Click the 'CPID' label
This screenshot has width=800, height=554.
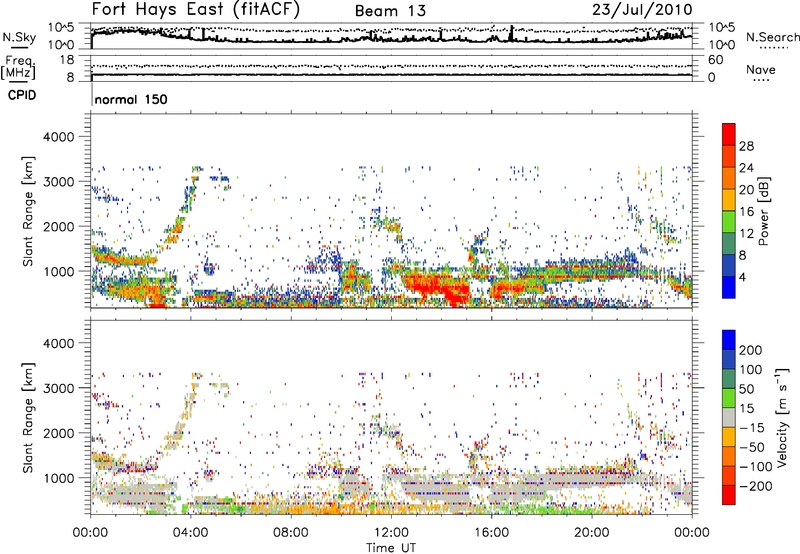[22, 95]
